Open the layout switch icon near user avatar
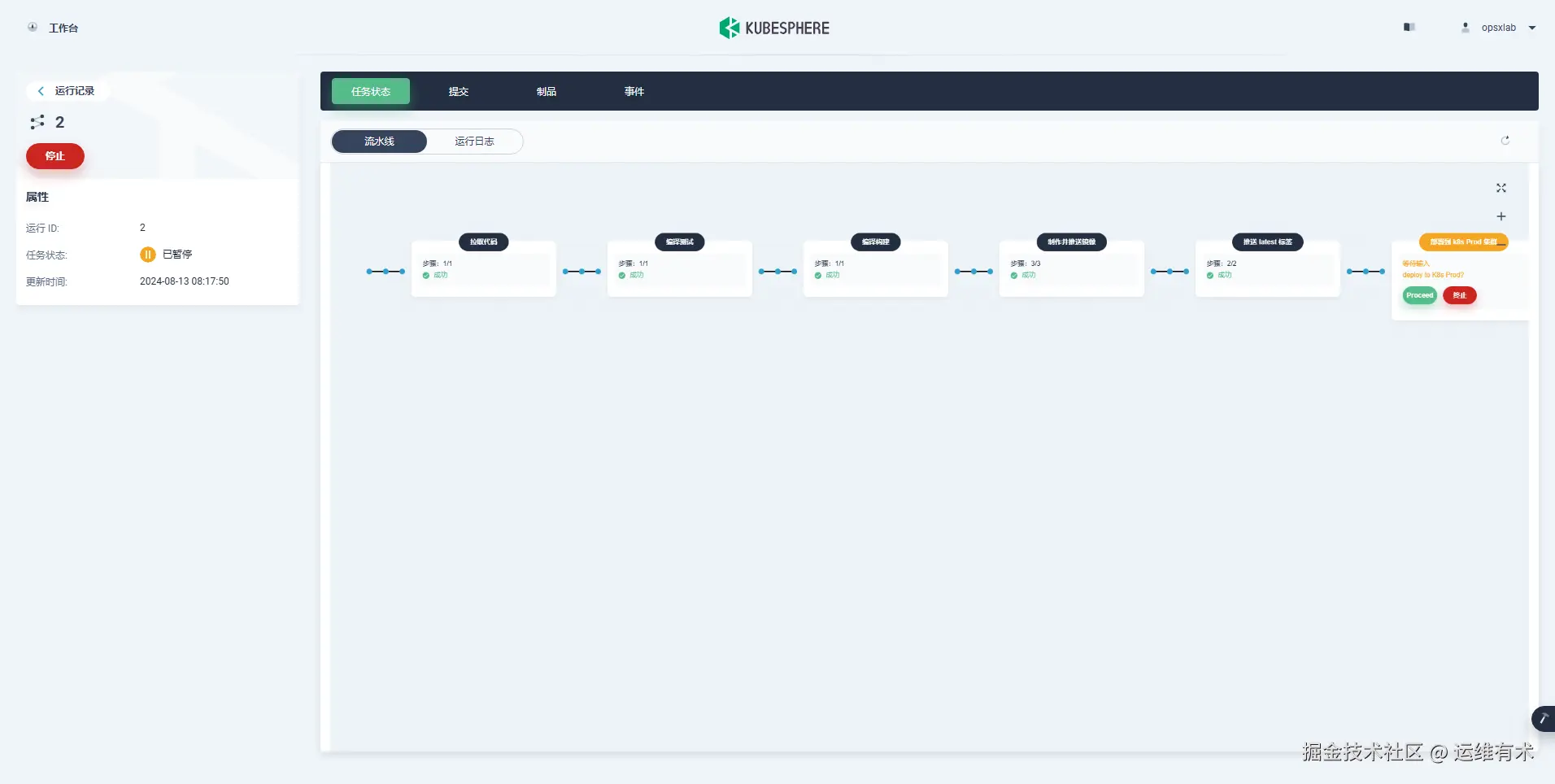This screenshot has height=784, width=1555. [1409, 27]
